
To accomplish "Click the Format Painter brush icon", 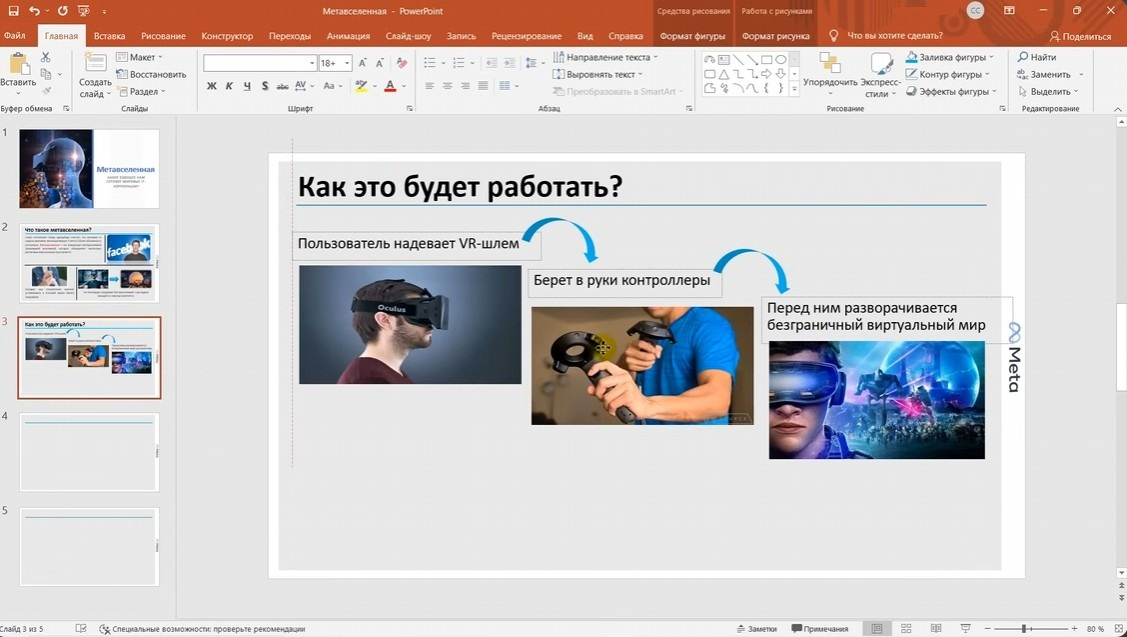I will [x=45, y=91].
